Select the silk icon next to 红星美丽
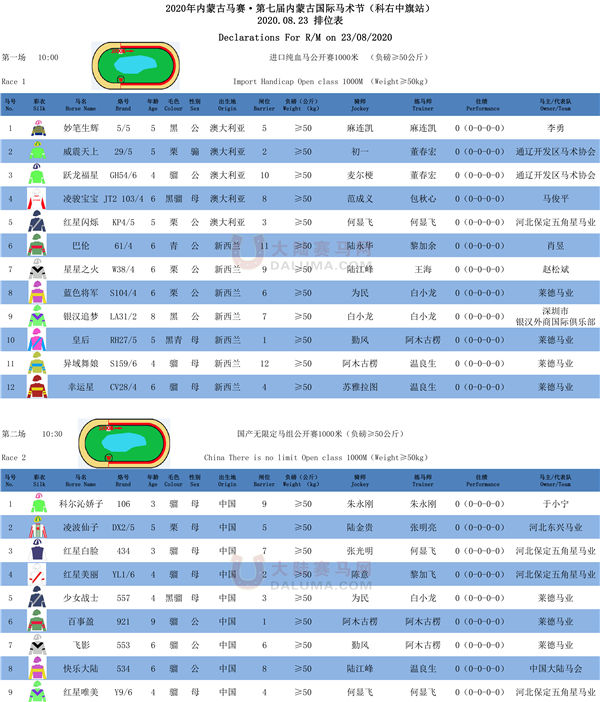600x702 pixels. (x=39, y=575)
